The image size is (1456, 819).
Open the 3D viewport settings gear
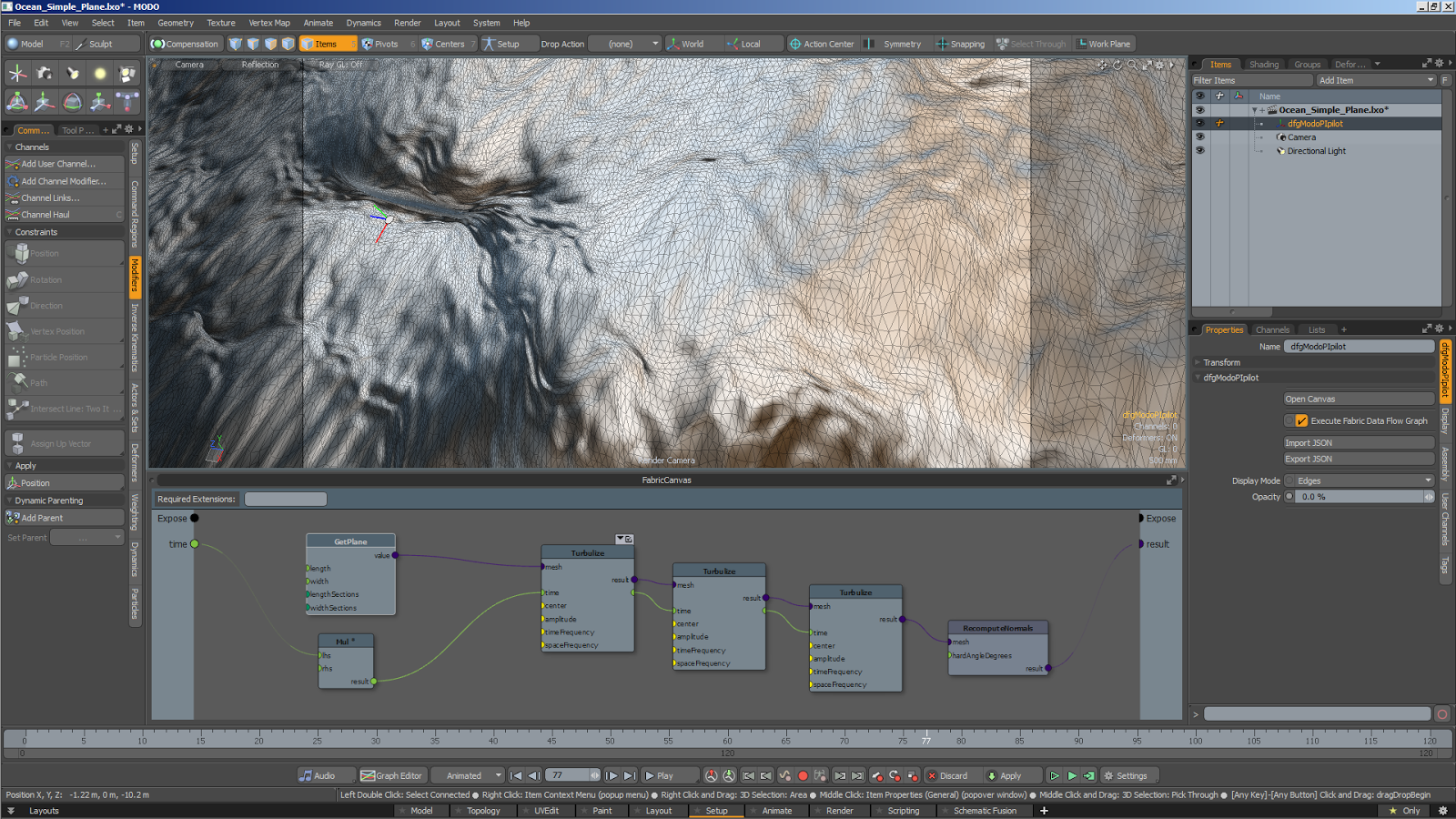click(1160, 65)
